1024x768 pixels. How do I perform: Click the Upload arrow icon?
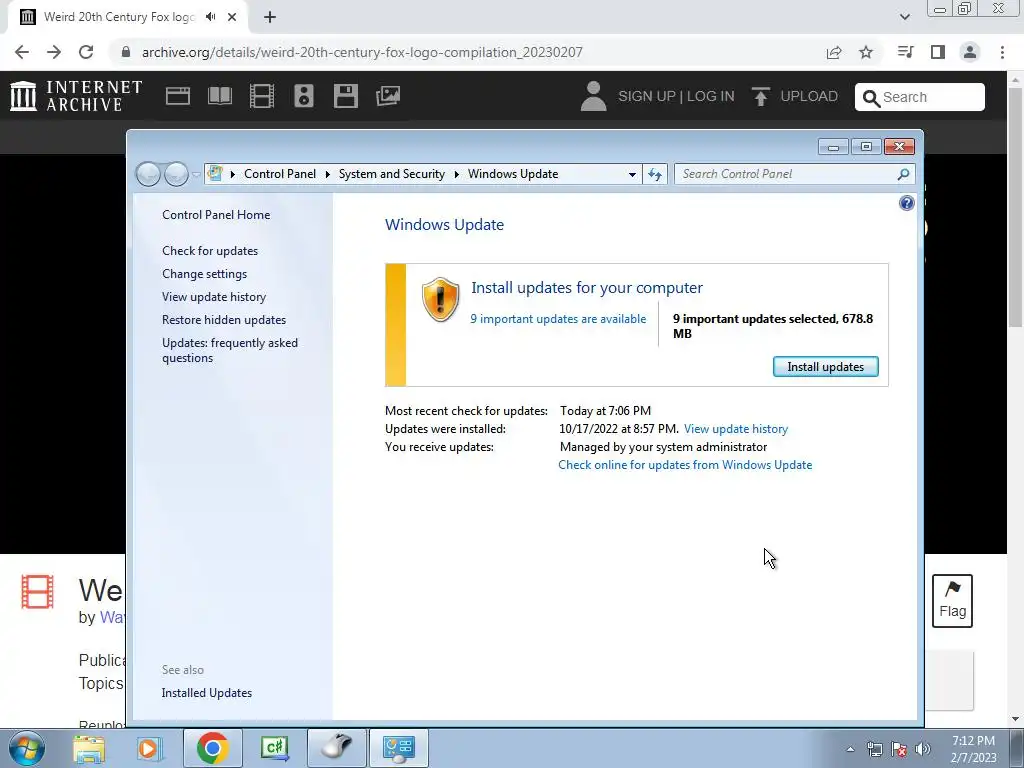click(760, 96)
